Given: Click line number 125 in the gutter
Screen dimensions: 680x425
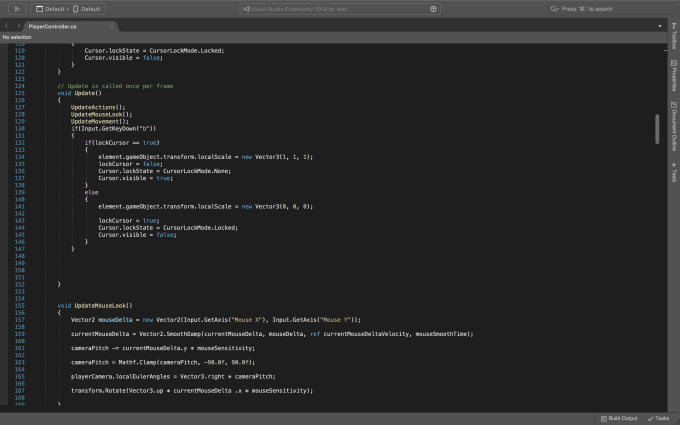Looking at the screenshot, I should pos(20,93).
